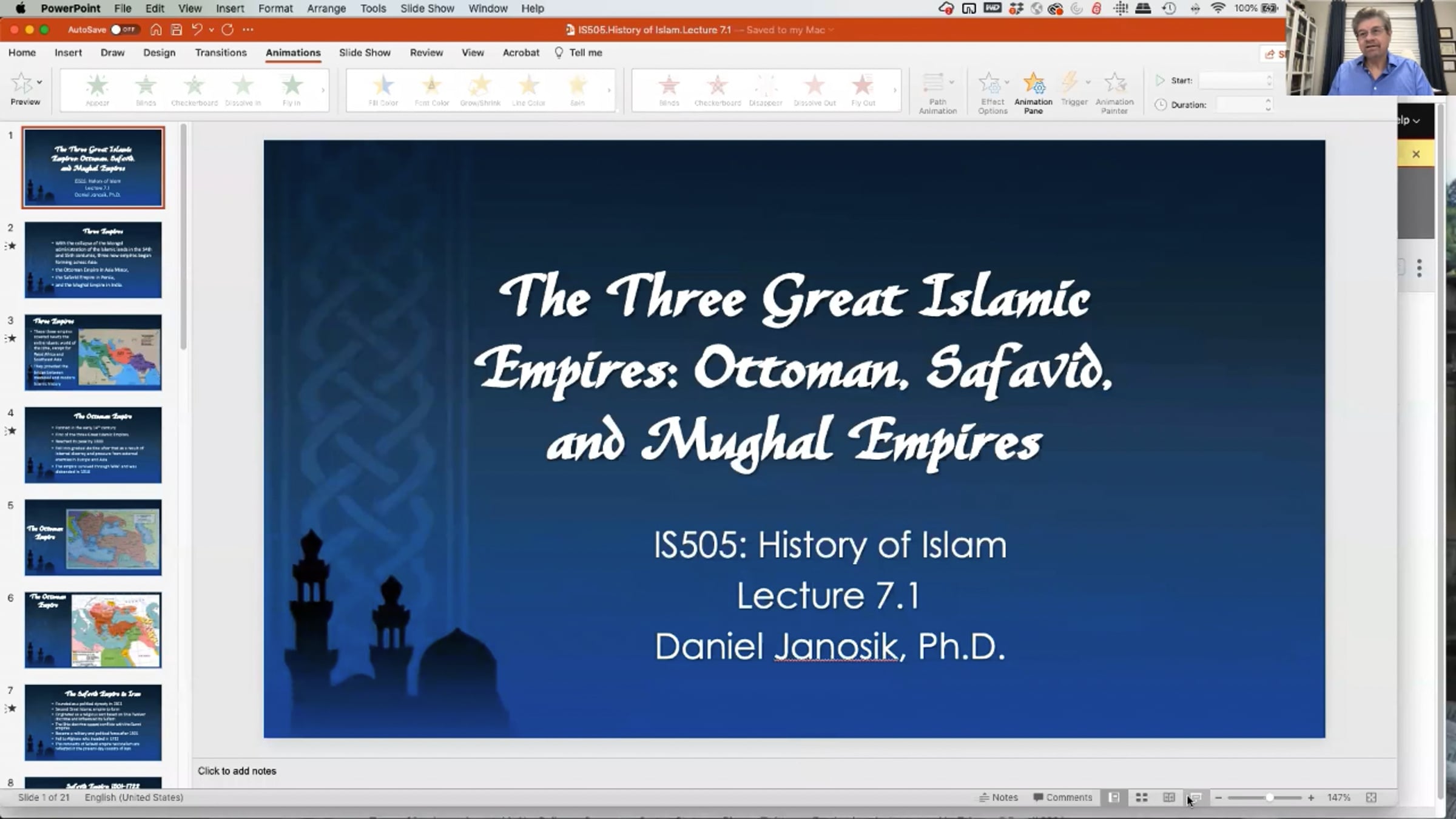This screenshot has height=819, width=1456.
Task: Click the Fit slide to window icon
Action: click(x=1371, y=797)
